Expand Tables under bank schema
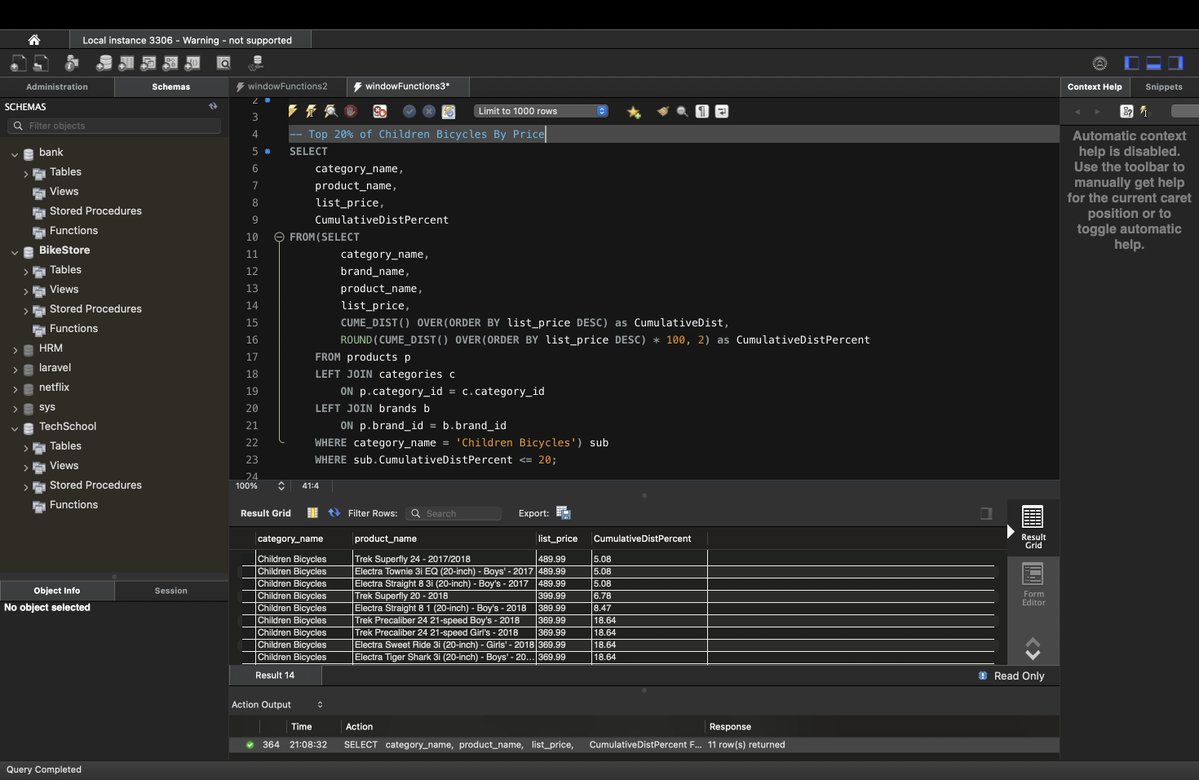This screenshot has height=780, width=1199. click(x=25, y=174)
